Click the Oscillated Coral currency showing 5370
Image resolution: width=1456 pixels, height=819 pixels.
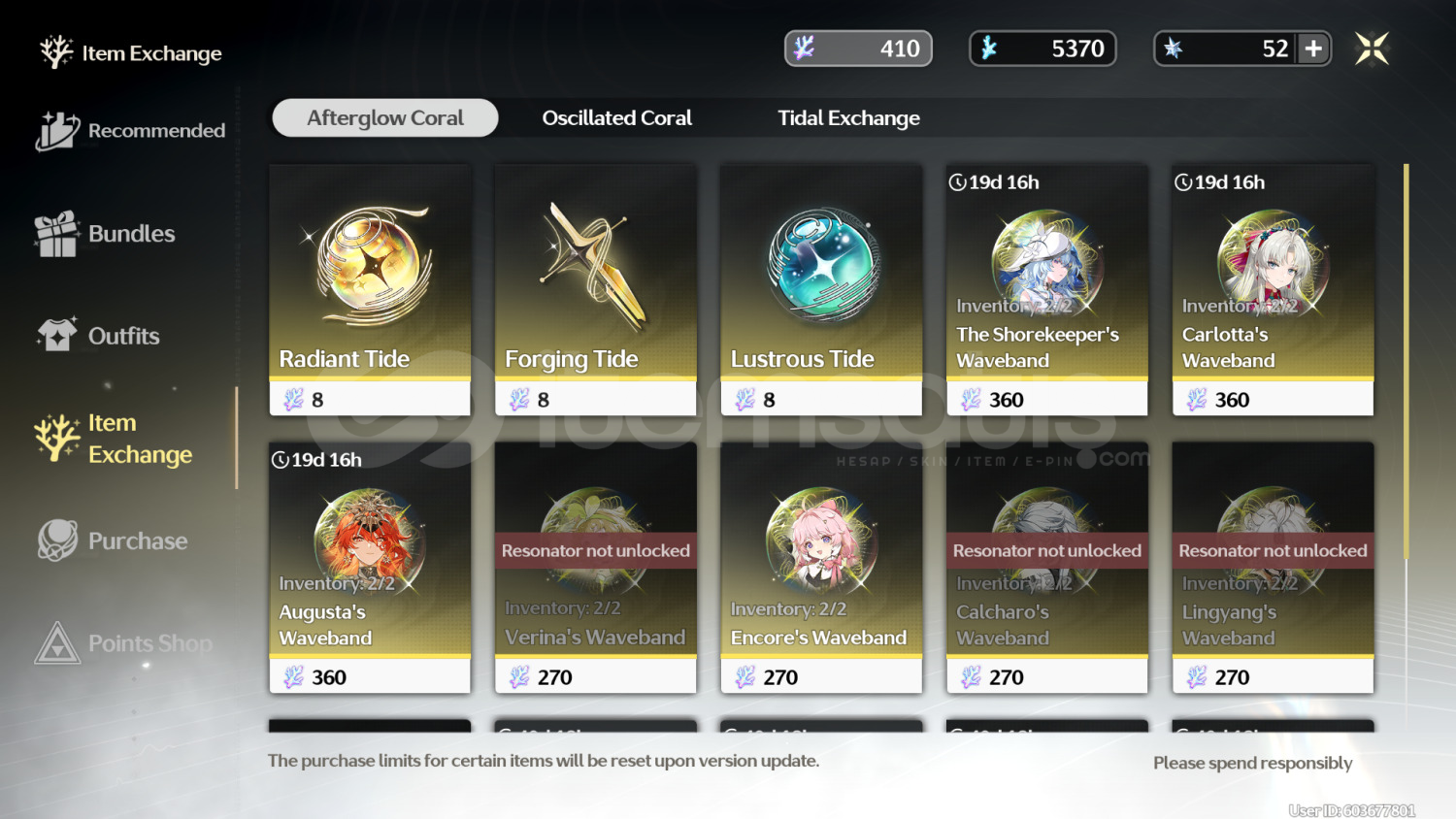1042,49
